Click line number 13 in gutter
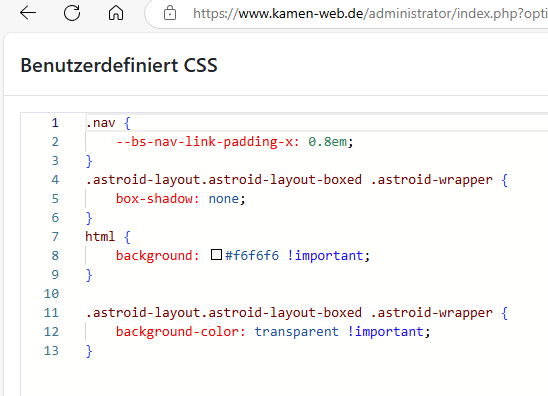The width and height of the screenshot is (548, 396). pyautogui.click(x=51, y=351)
